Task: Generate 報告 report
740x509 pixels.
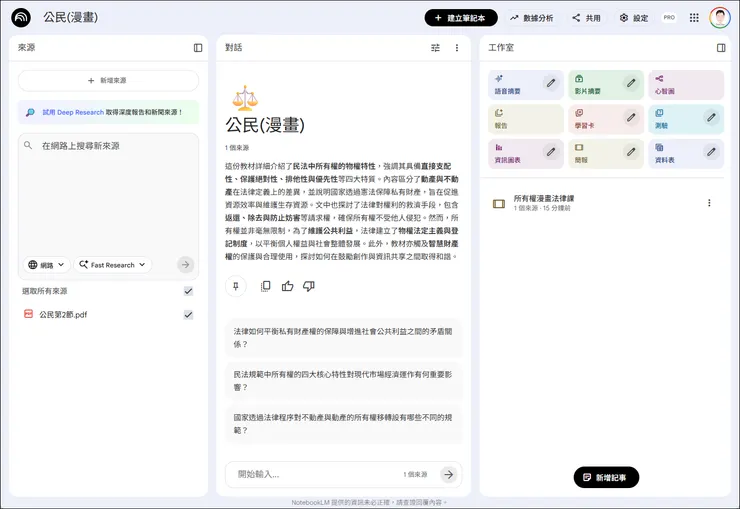Action: pyautogui.click(x=526, y=119)
